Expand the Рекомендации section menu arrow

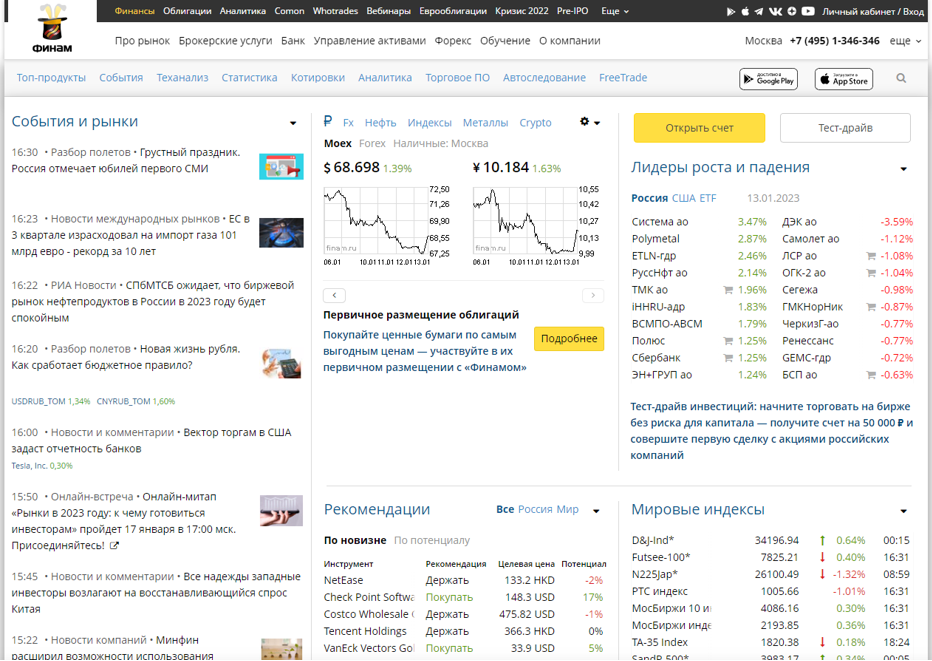tap(596, 511)
